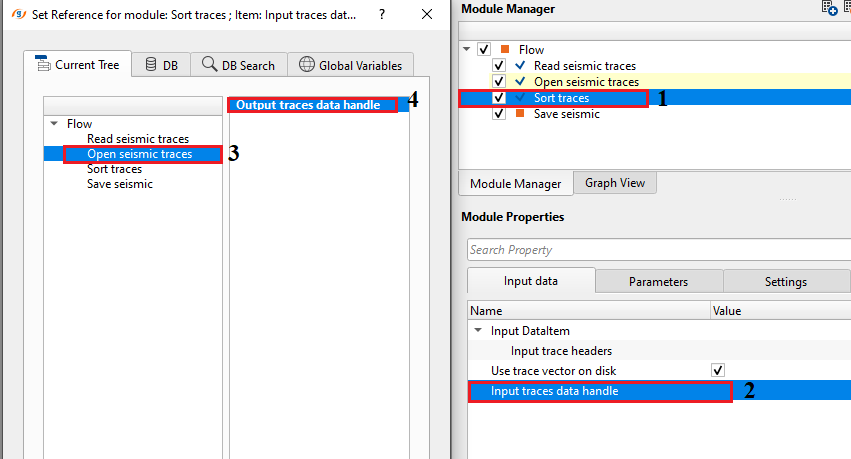Collapse the Flow node in the Current Tree
This screenshot has height=459, width=851.
click(x=53, y=124)
